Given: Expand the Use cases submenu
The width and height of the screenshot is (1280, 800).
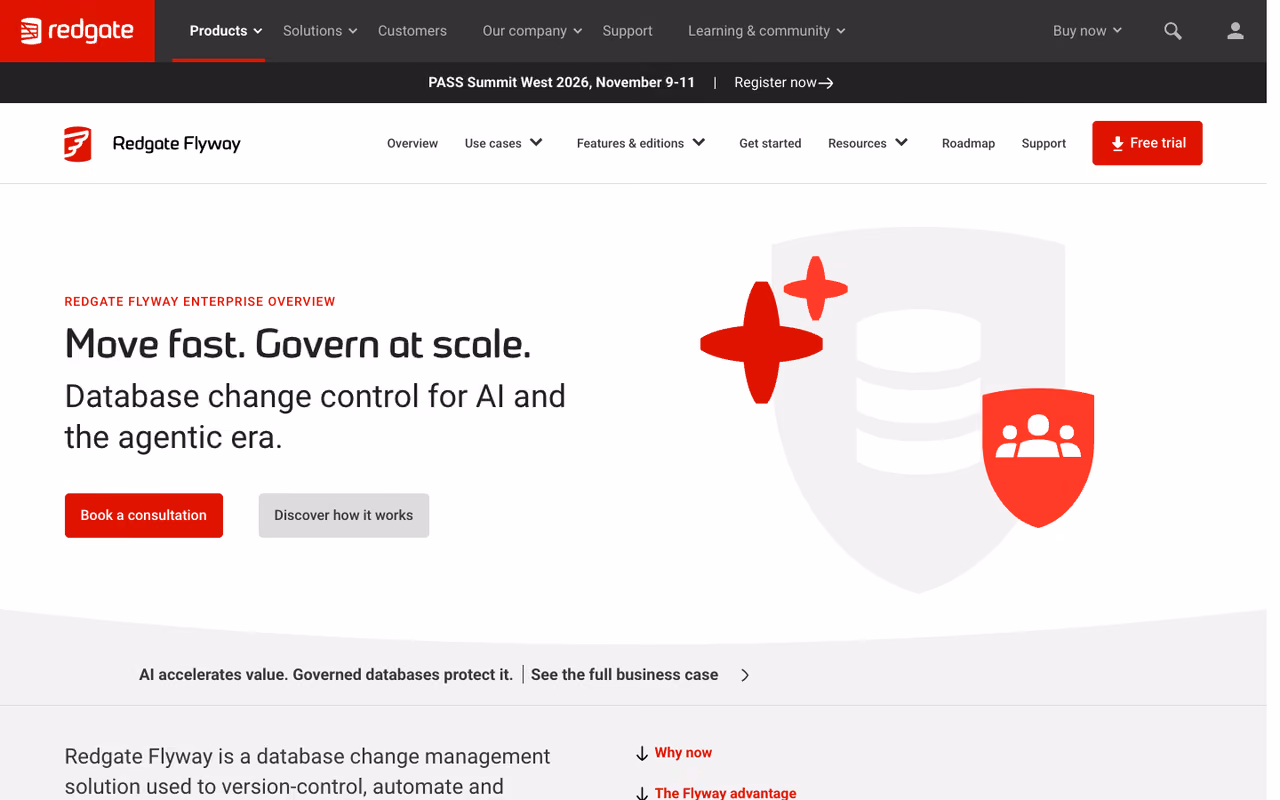Looking at the screenshot, I should point(504,143).
